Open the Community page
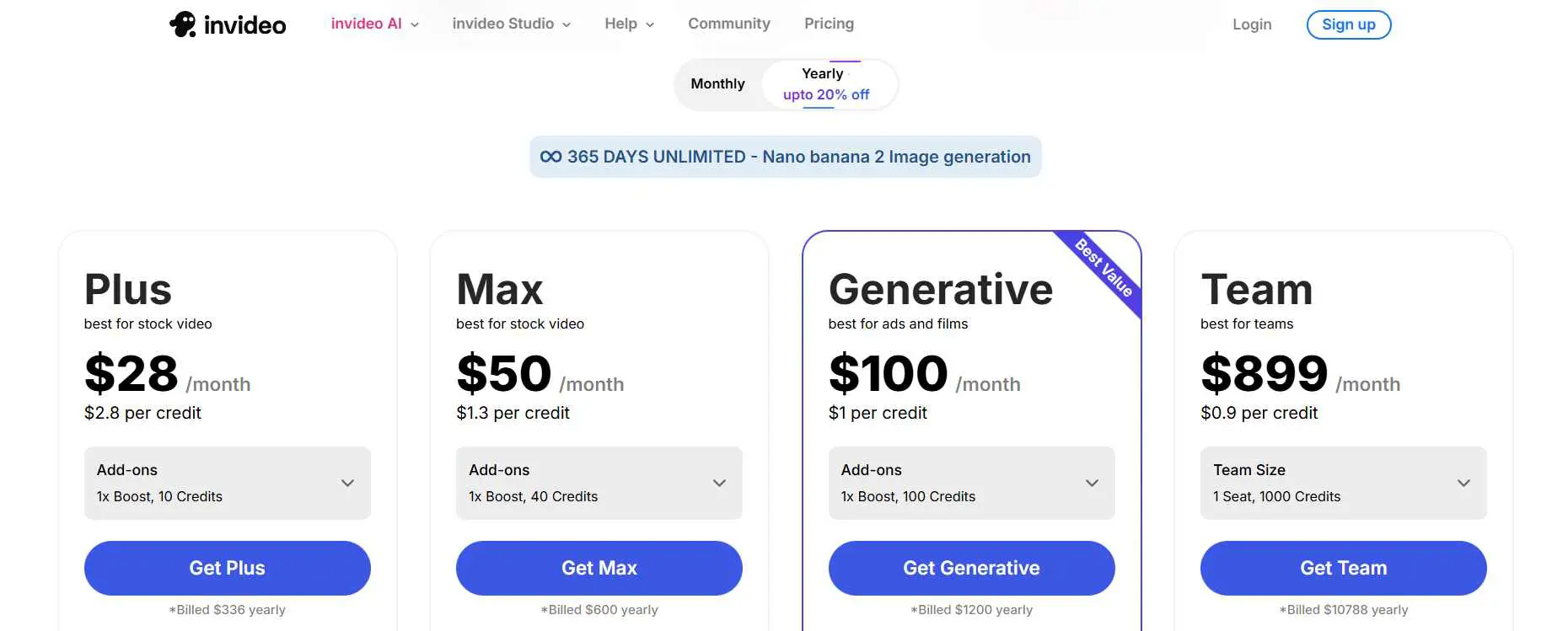The width and height of the screenshot is (1568, 631). 728,24
